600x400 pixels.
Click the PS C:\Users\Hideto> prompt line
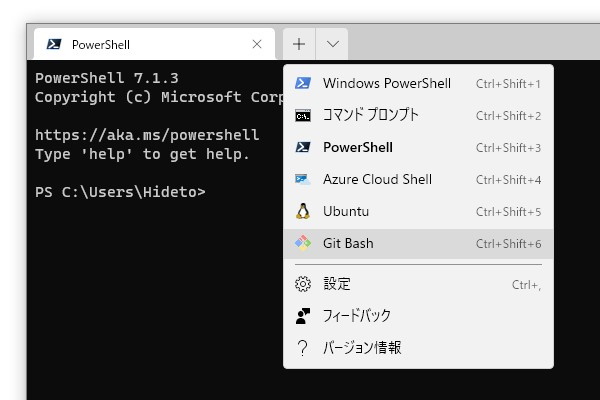point(120,192)
